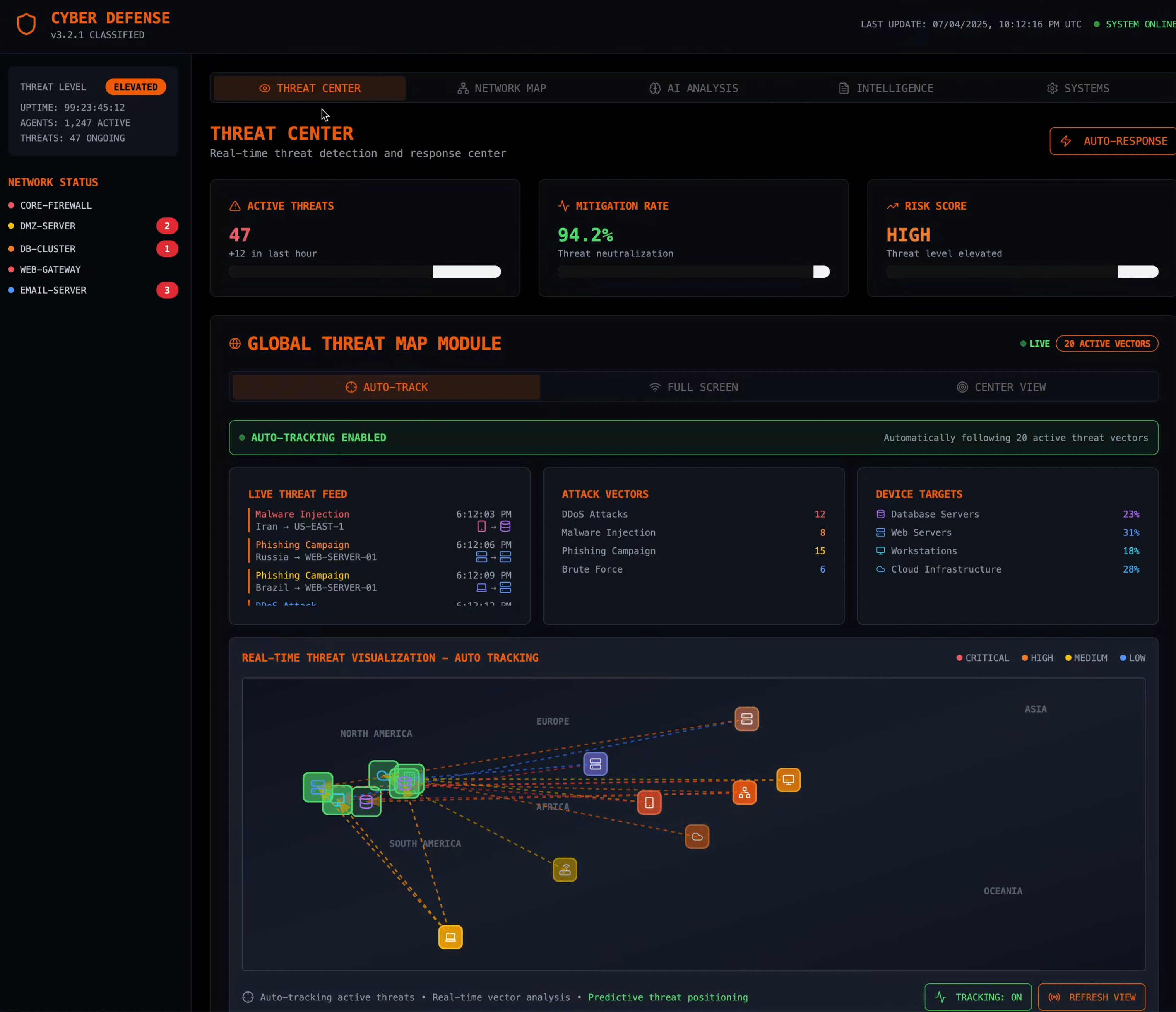Toggle the LOW severity legend filter

1133,658
